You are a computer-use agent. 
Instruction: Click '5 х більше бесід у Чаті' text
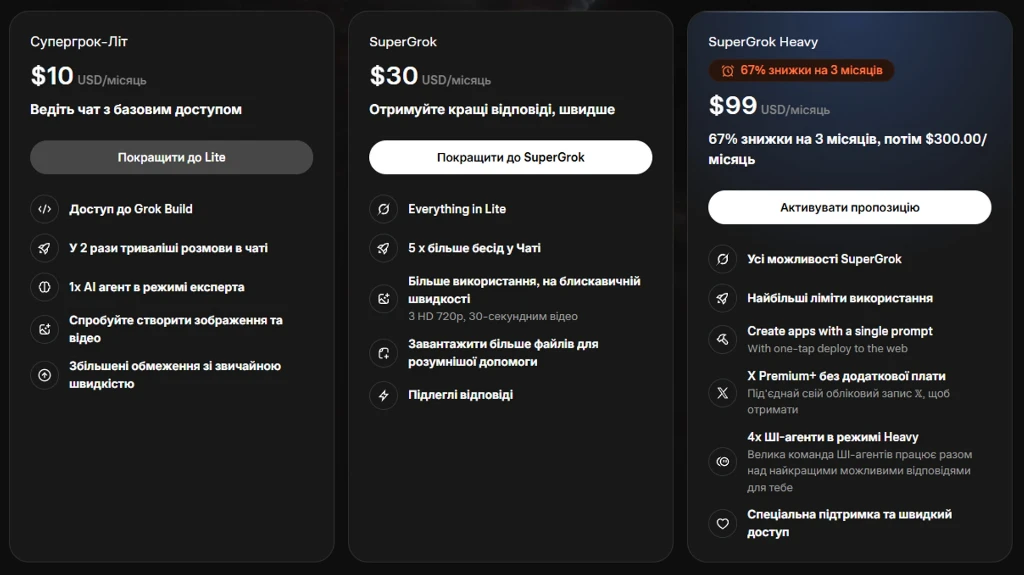coord(474,248)
